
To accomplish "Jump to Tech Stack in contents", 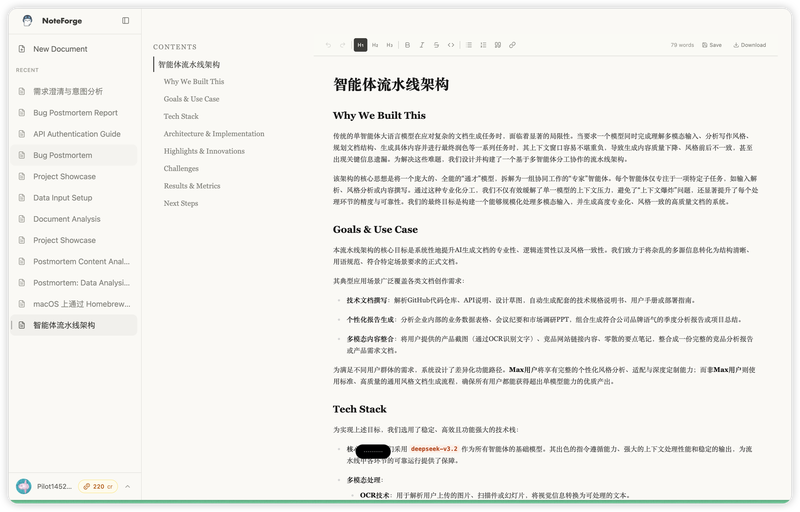I will 181,116.
